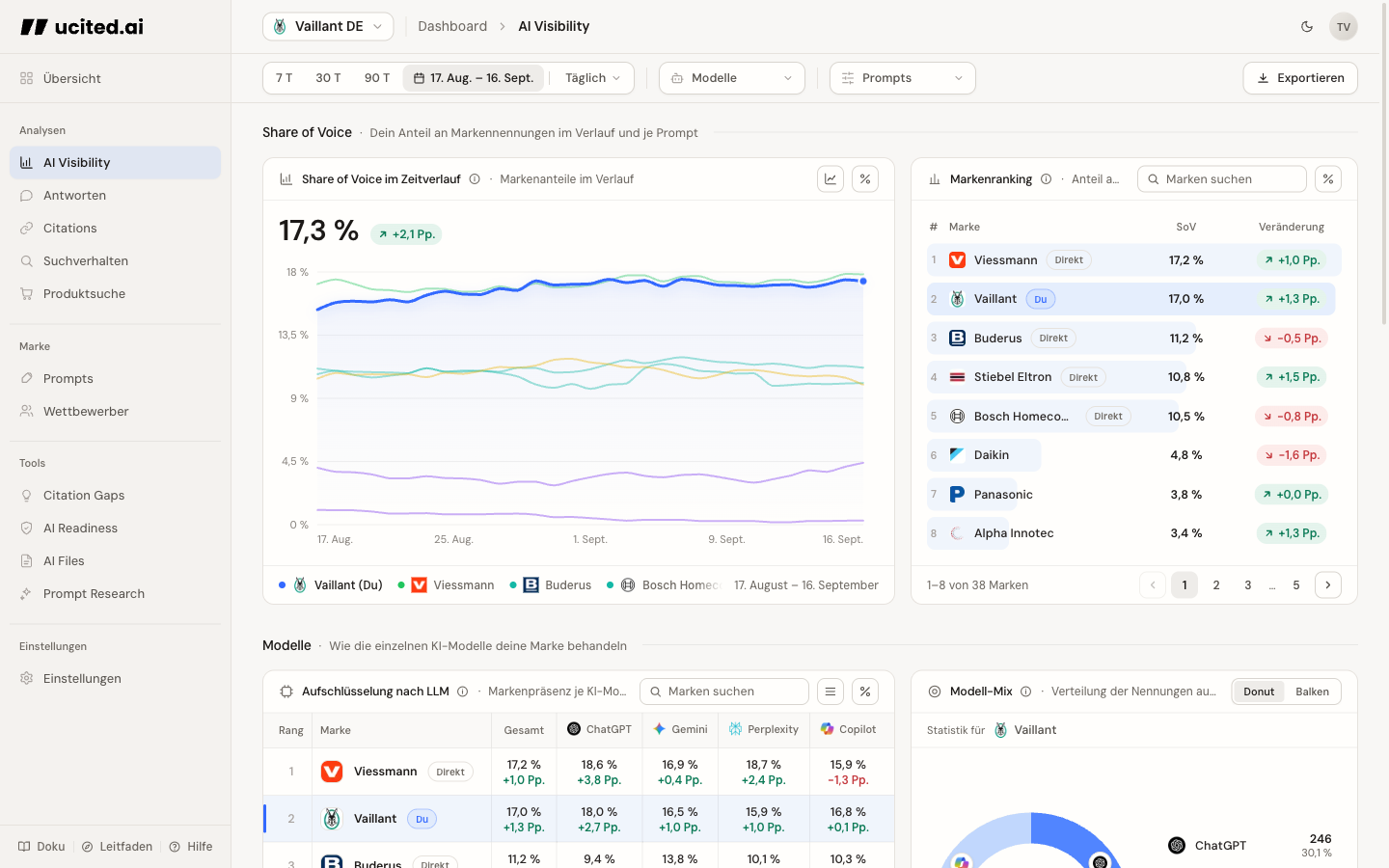Click Marken suchen field in Markenranking

[x=1222, y=179]
